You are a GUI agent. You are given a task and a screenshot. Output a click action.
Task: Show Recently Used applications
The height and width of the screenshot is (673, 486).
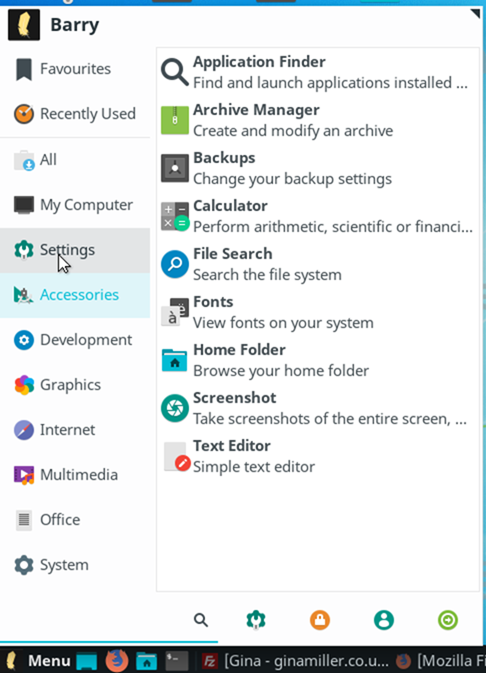pos(75,114)
